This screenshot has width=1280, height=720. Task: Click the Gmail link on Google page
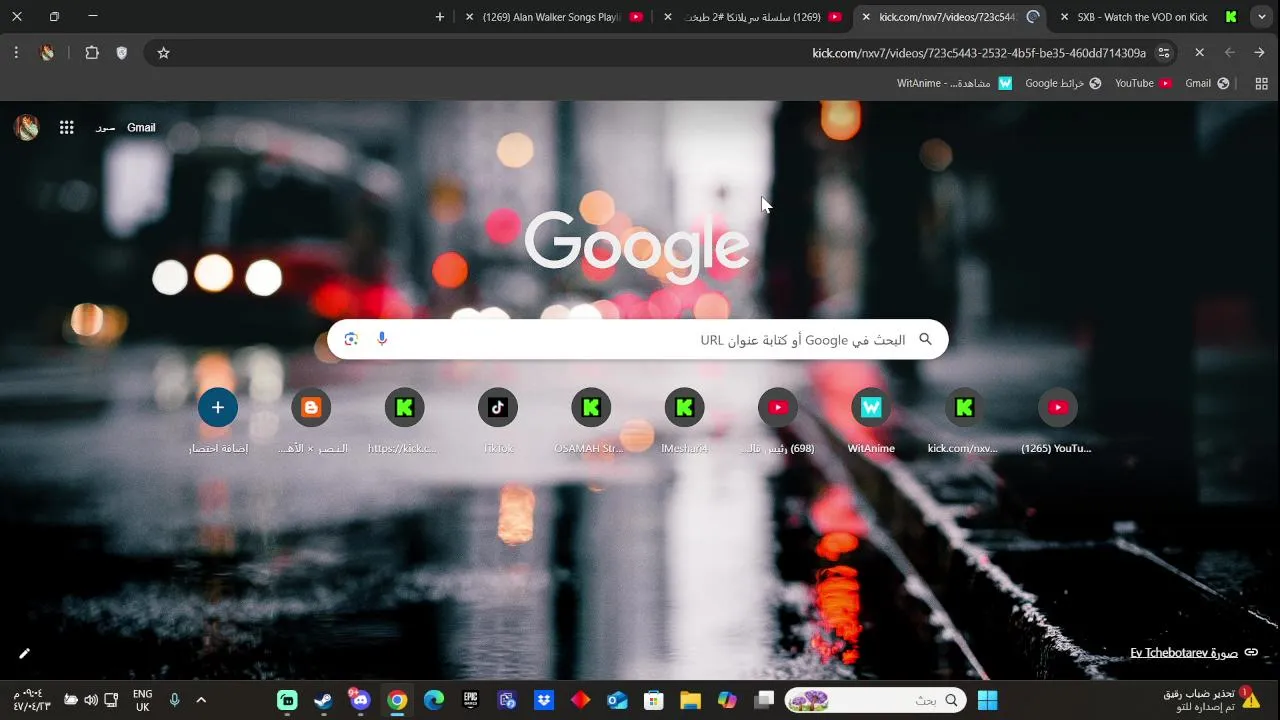pos(141,127)
